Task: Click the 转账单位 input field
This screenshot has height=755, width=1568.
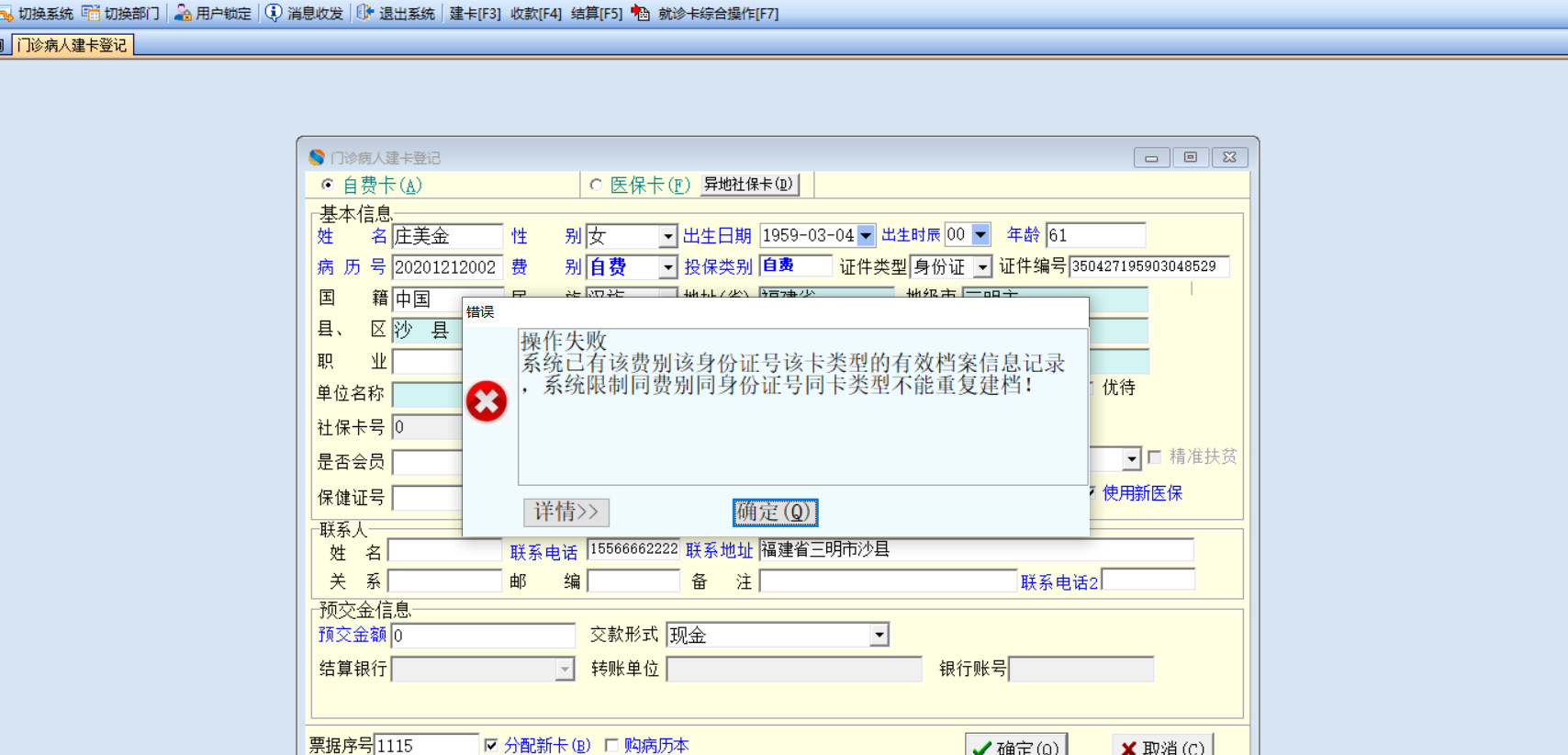Action: click(x=794, y=670)
